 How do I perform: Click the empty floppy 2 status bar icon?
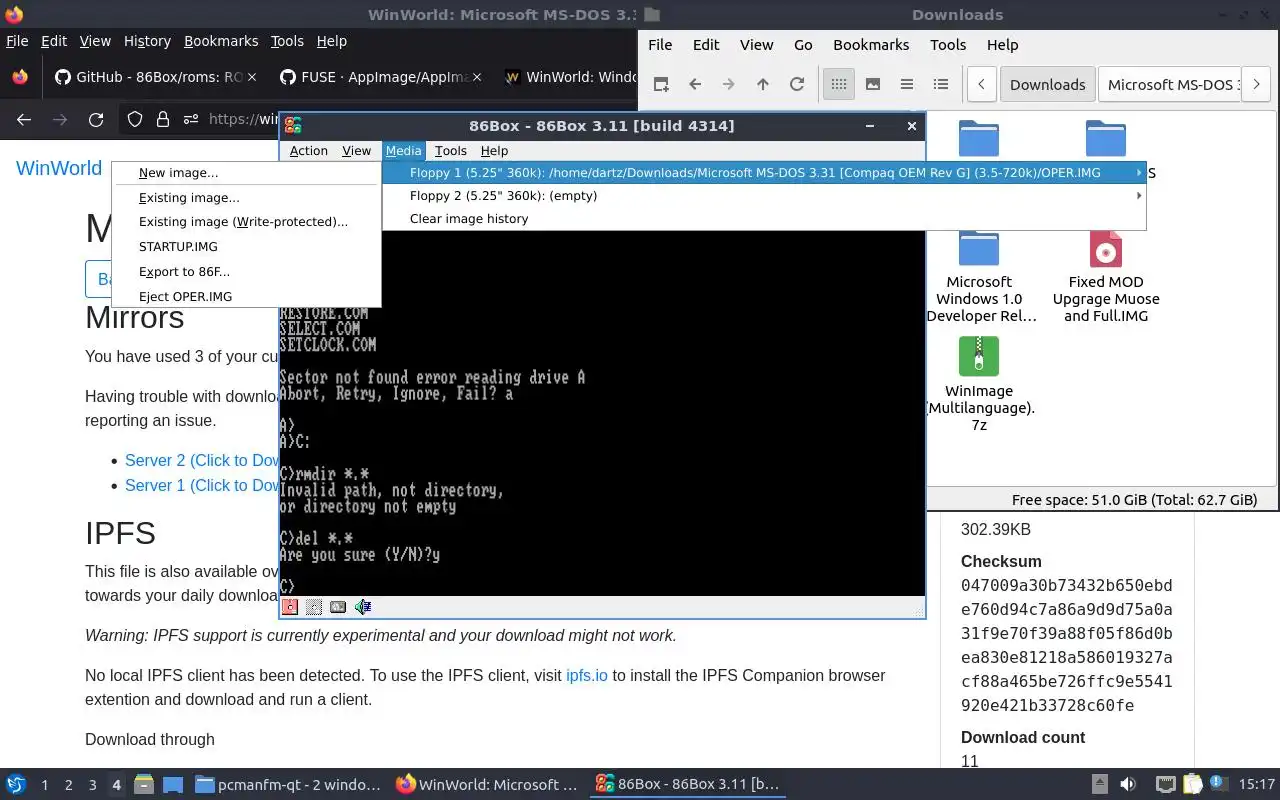tap(314, 607)
